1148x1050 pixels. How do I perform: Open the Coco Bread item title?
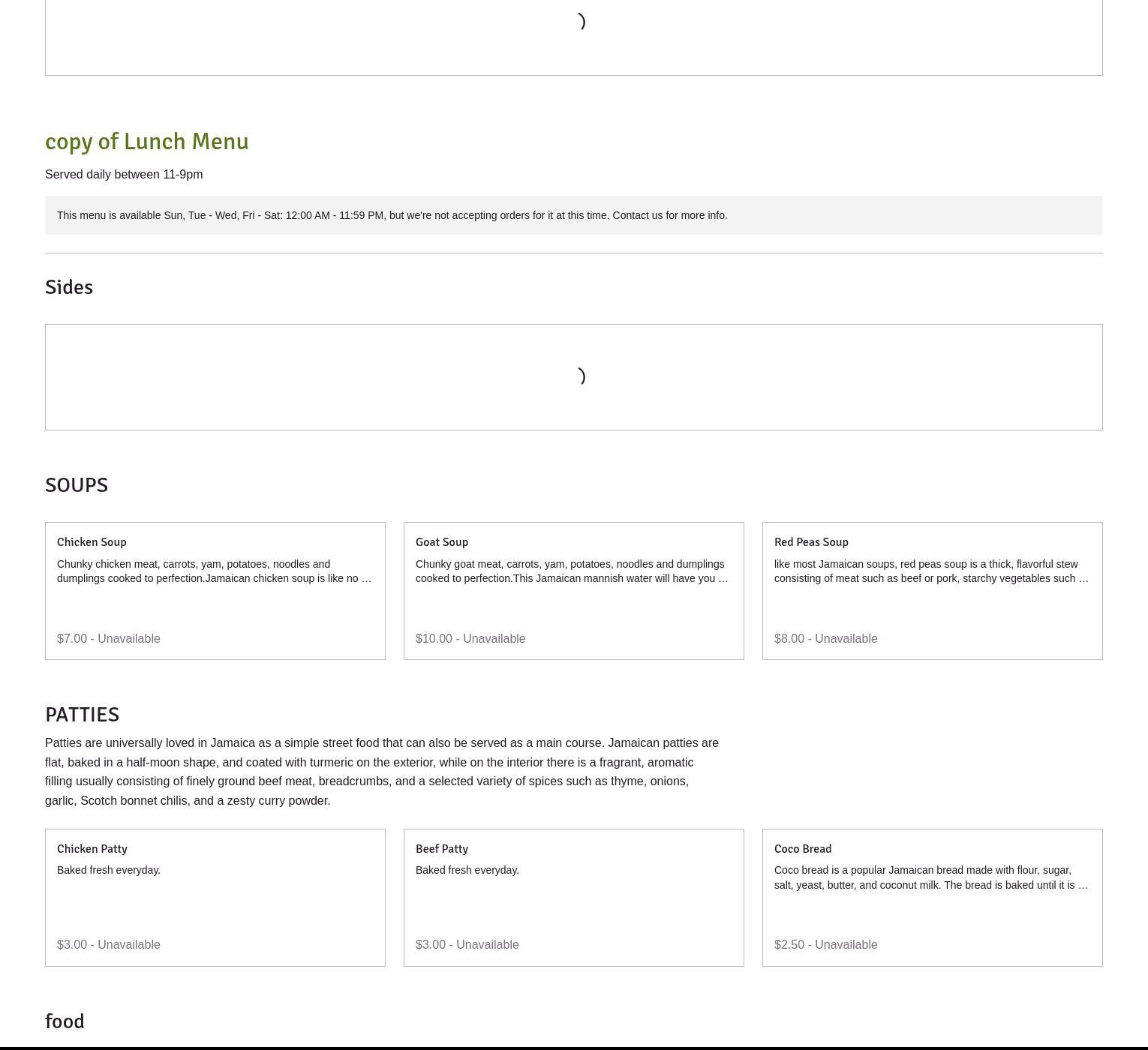[802, 849]
